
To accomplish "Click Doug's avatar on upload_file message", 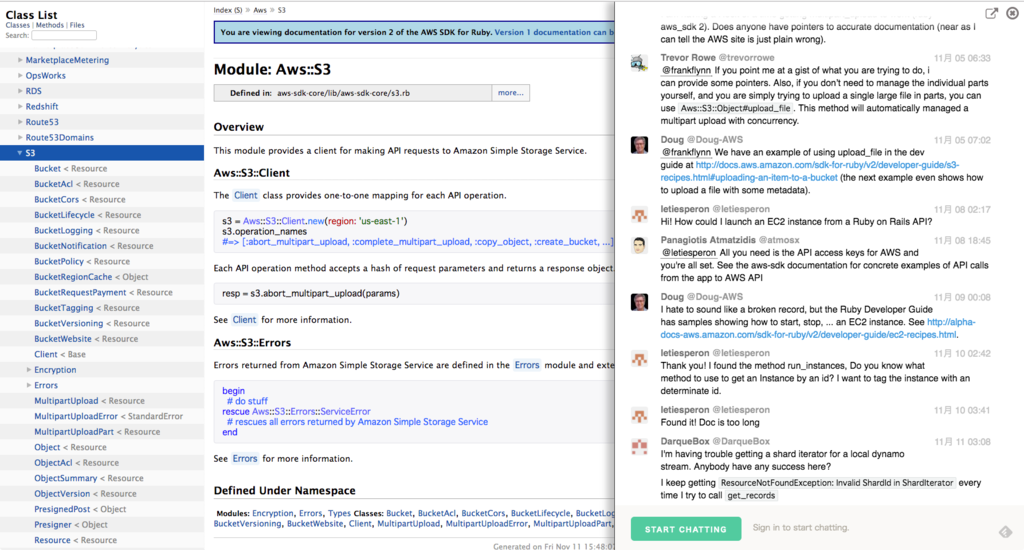I will 639,144.
